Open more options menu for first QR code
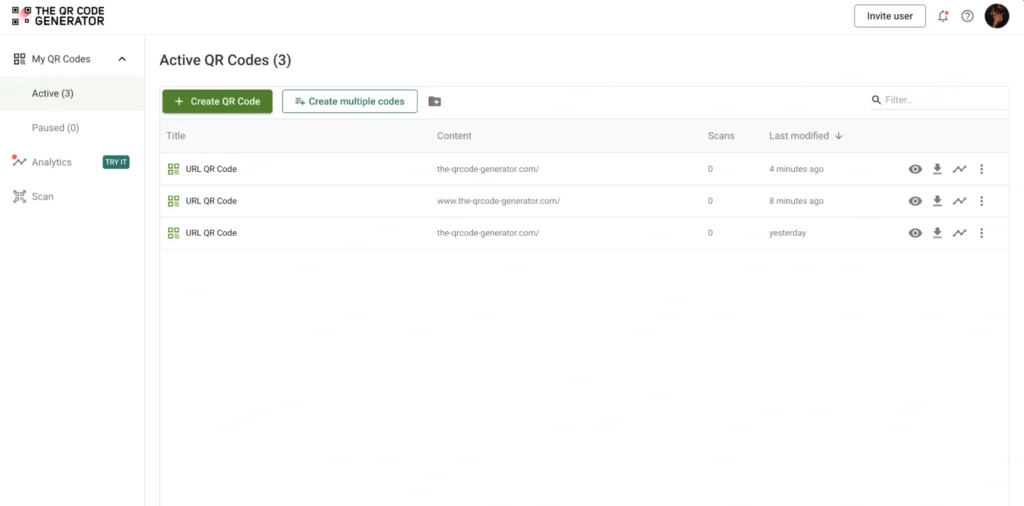Image resolution: width=1024 pixels, height=506 pixels. [x=981, y=169]
